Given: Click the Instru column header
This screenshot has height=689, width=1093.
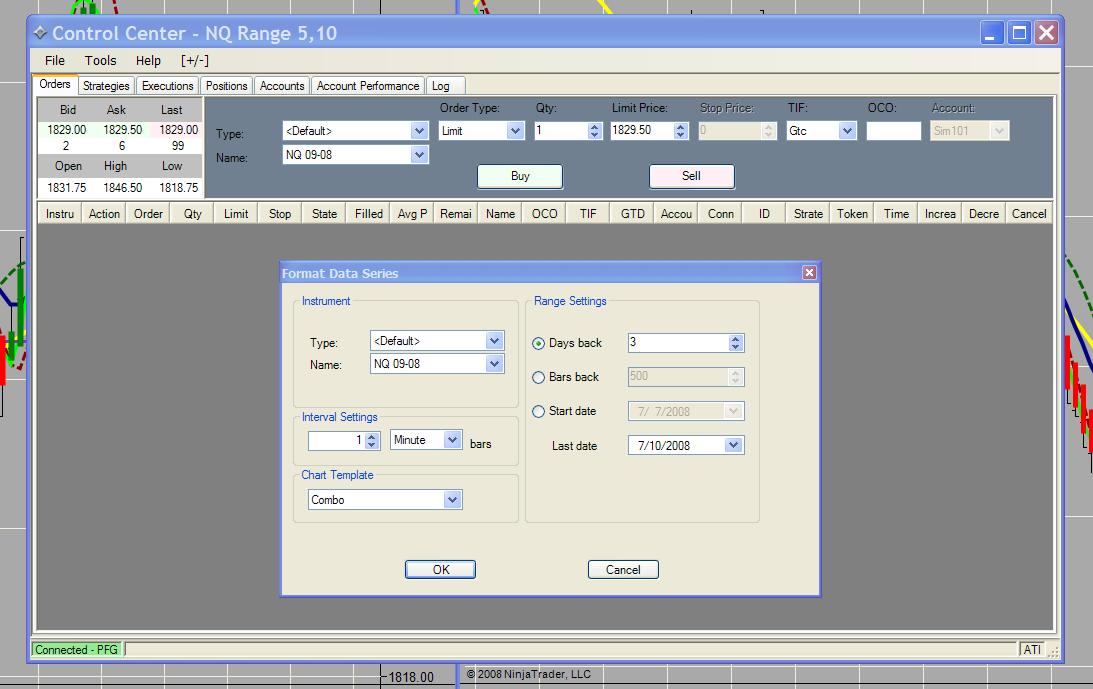Looking at the screenshot, I should pyautogui.click(x=60, y=213).
